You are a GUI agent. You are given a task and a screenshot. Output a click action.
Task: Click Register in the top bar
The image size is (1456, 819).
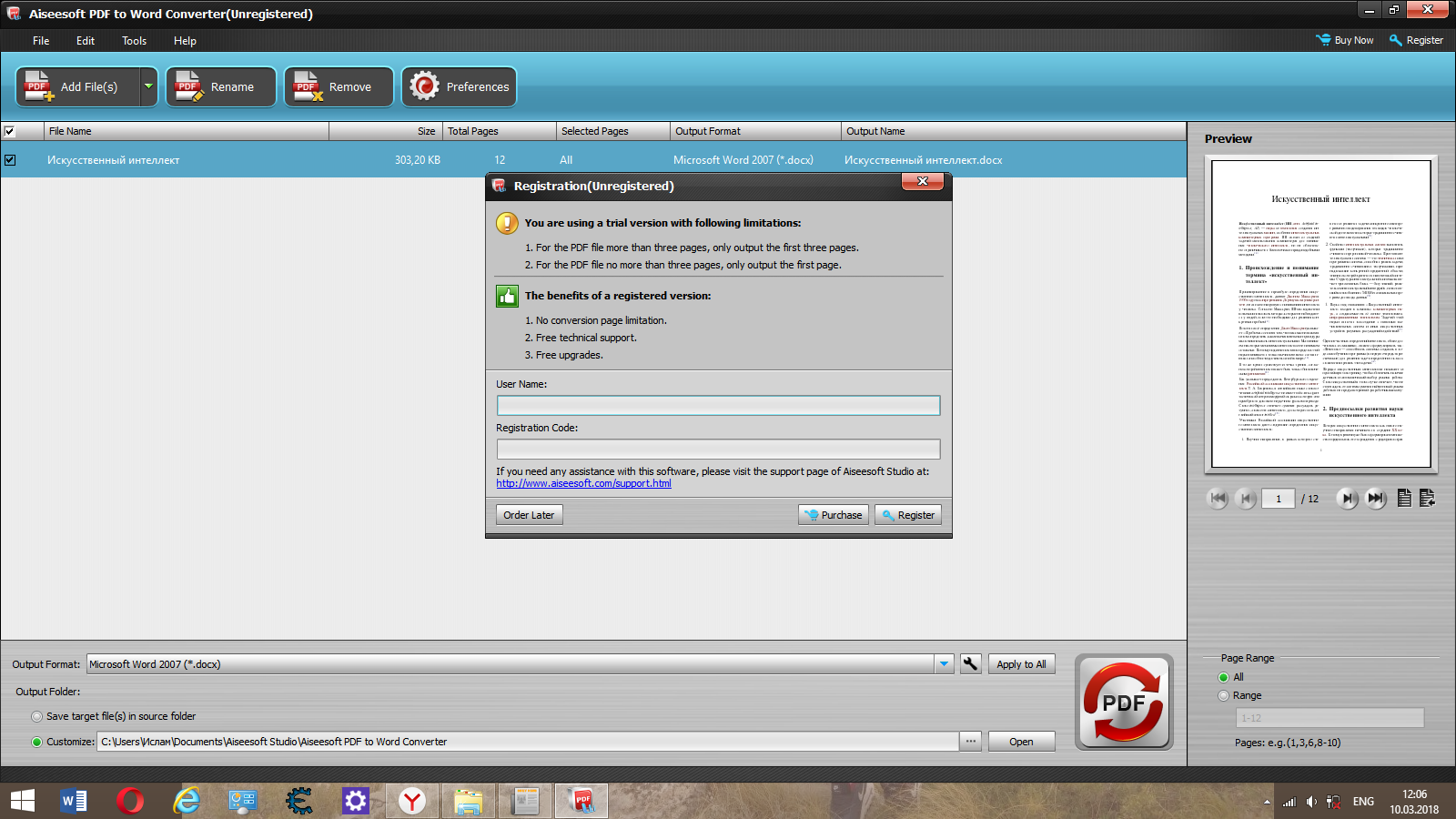[1416, 40]
